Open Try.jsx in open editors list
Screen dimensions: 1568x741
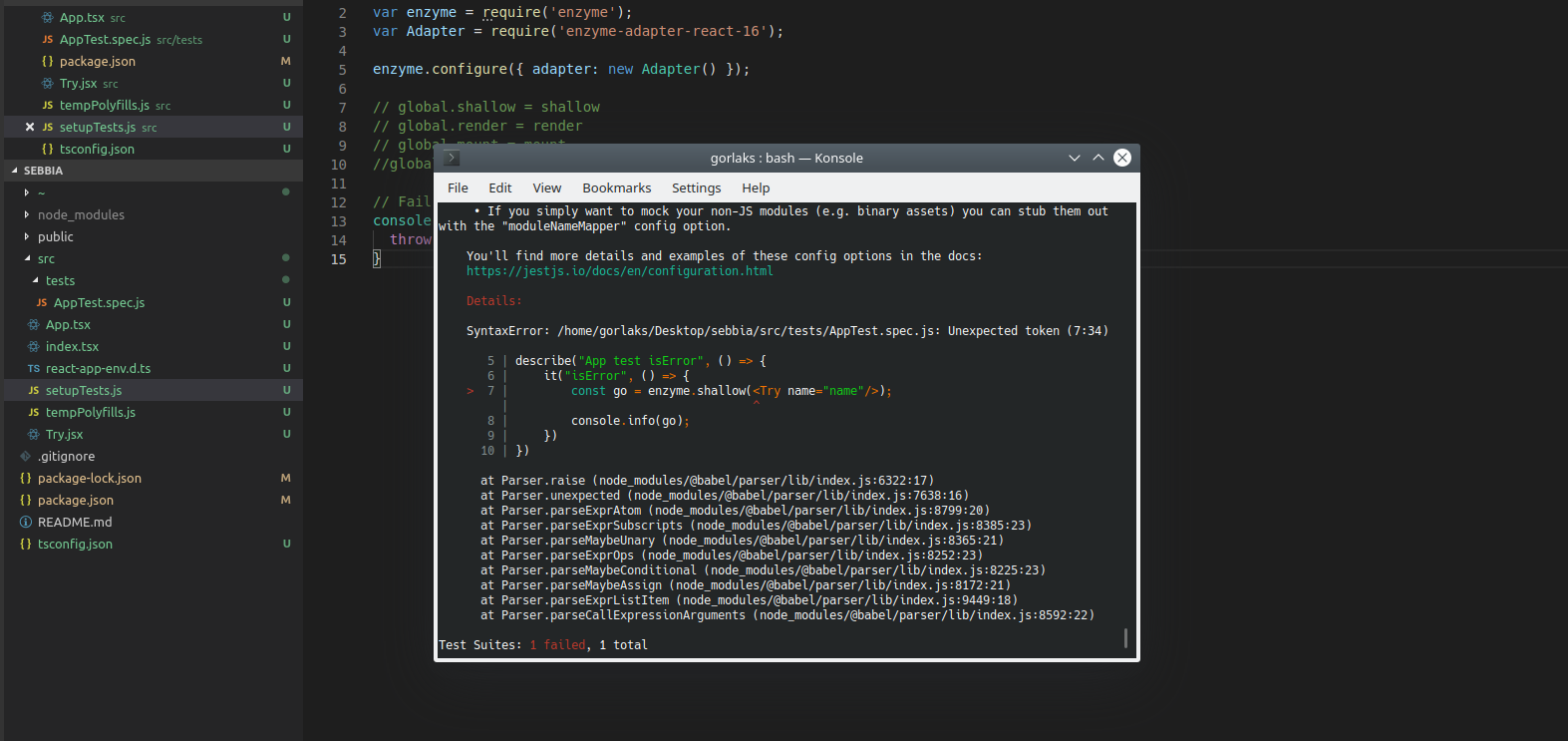click(78, 83)
